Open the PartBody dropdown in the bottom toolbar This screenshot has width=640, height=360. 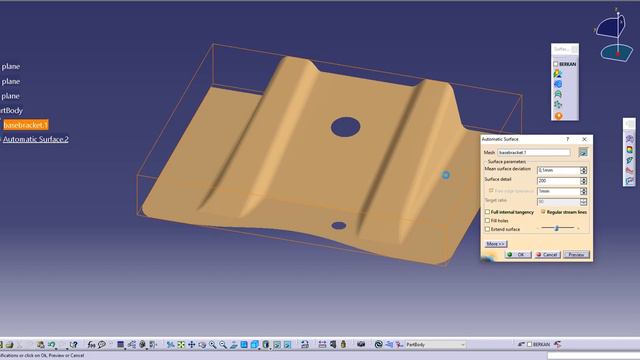[463, 344]
